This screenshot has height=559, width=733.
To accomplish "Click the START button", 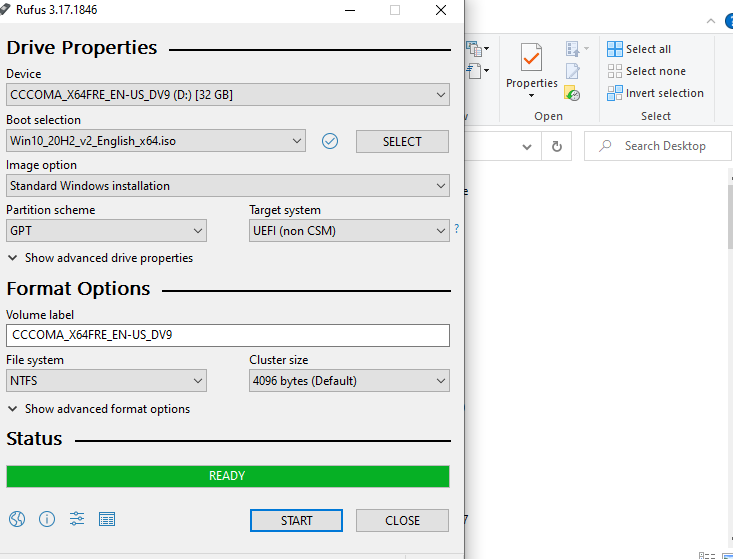I will coord(296,520).
